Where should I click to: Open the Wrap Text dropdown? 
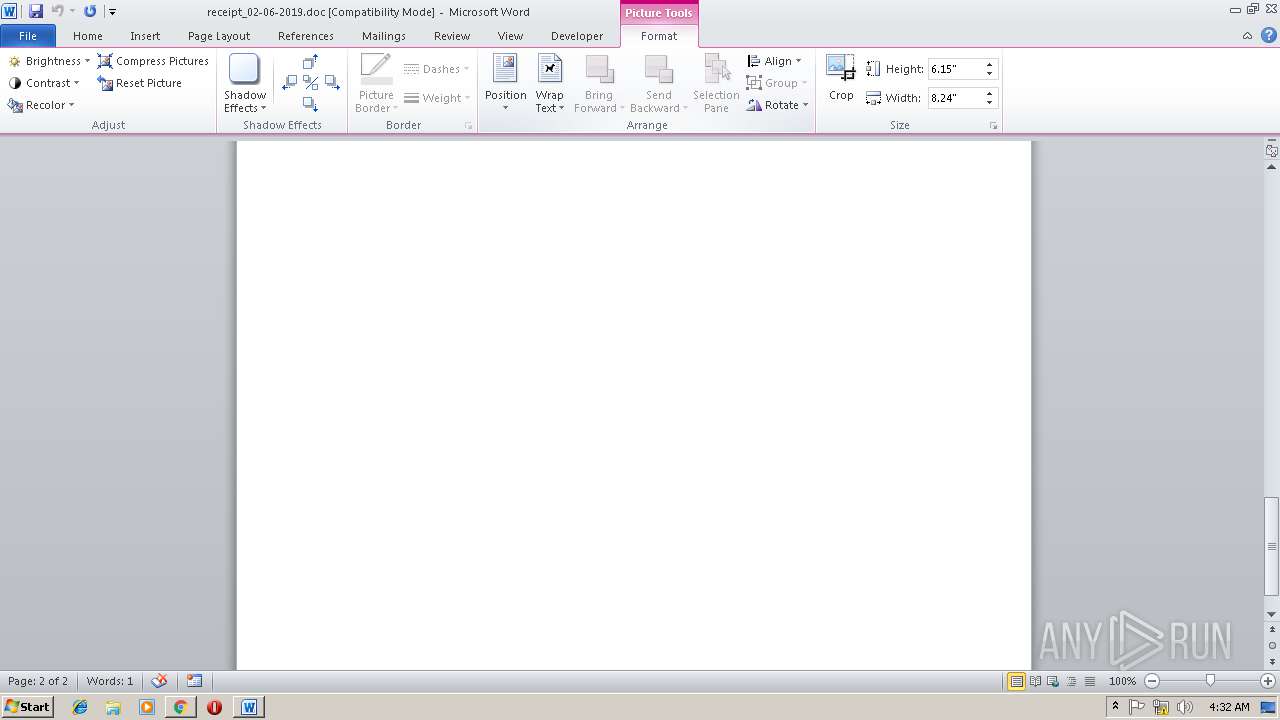(549, 83)
